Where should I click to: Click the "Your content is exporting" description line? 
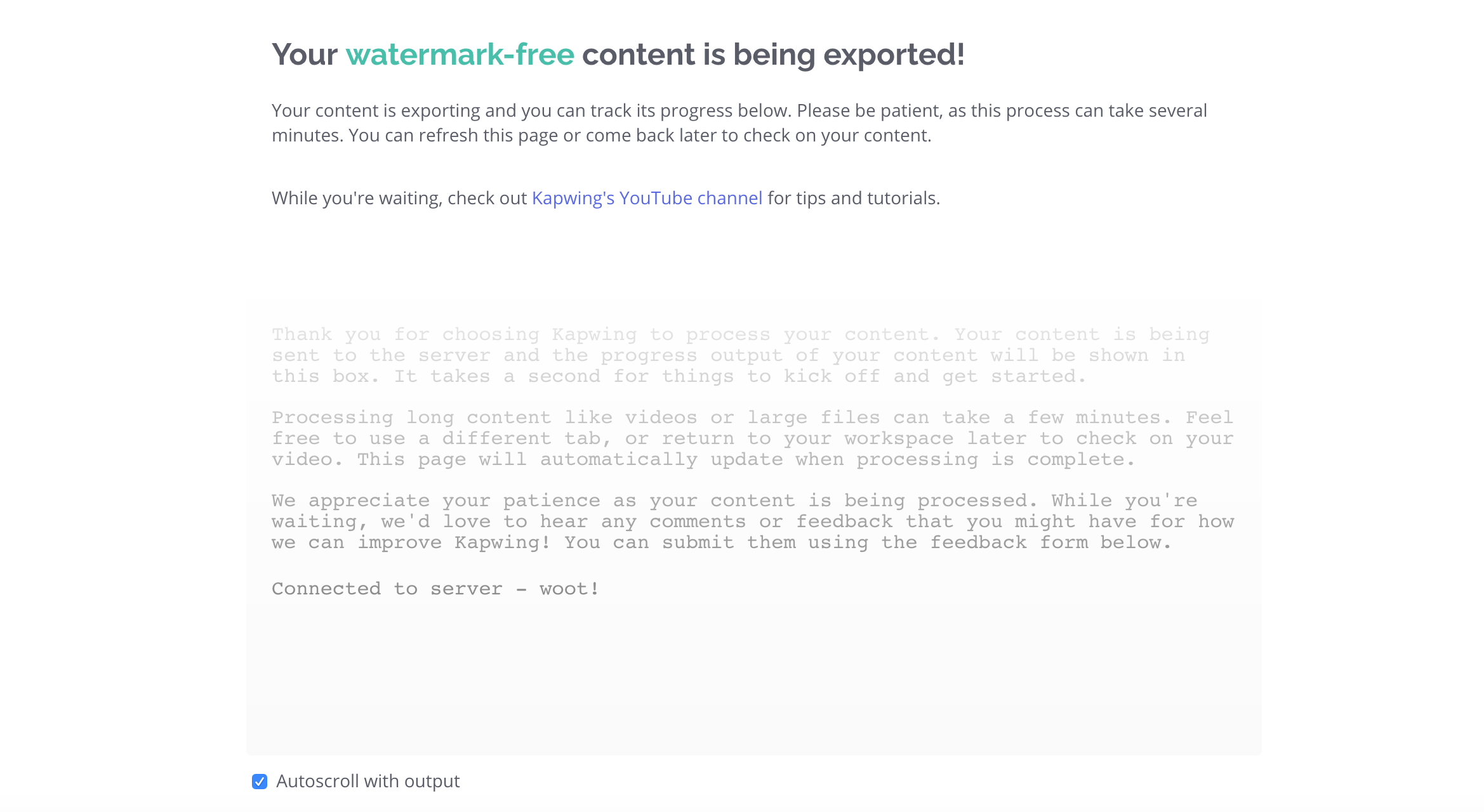coord(739,110)
